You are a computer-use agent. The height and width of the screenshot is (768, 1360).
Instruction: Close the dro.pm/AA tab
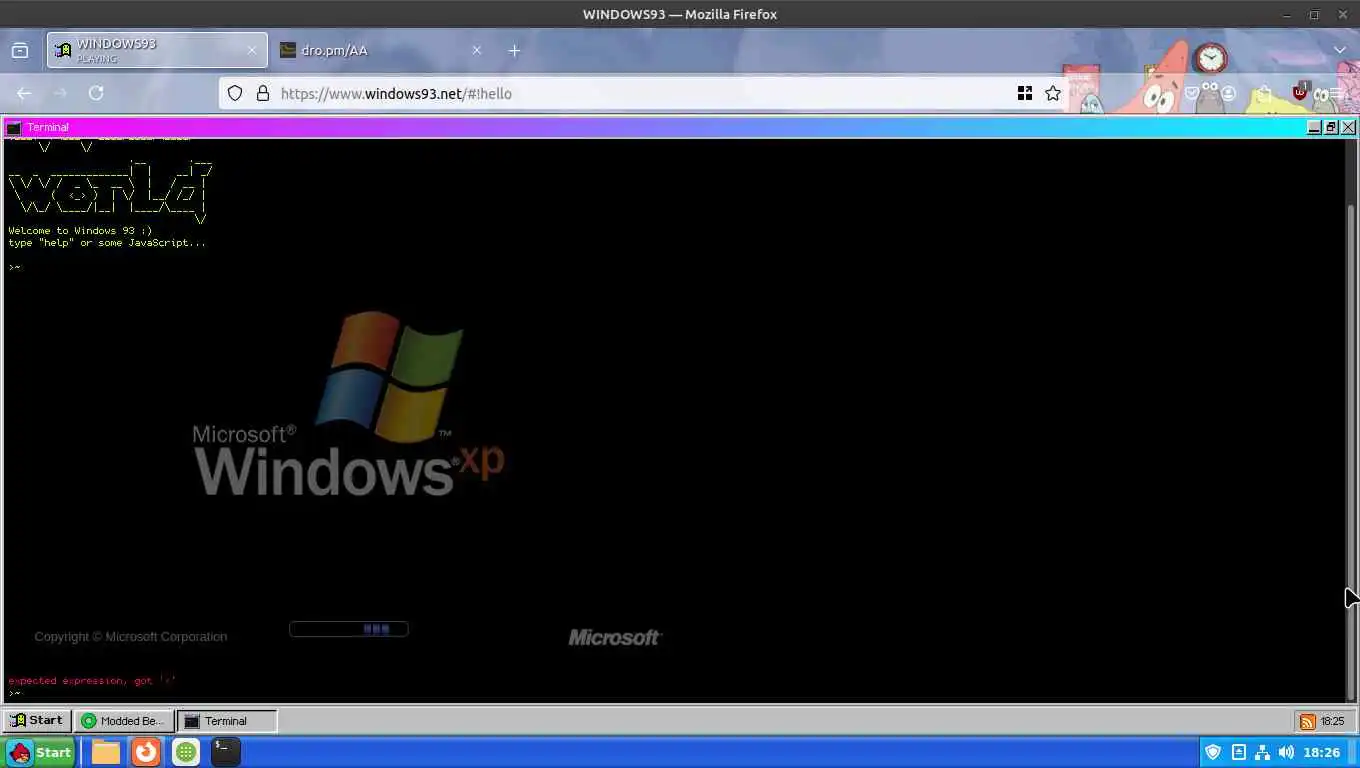[x=477, y=50]
